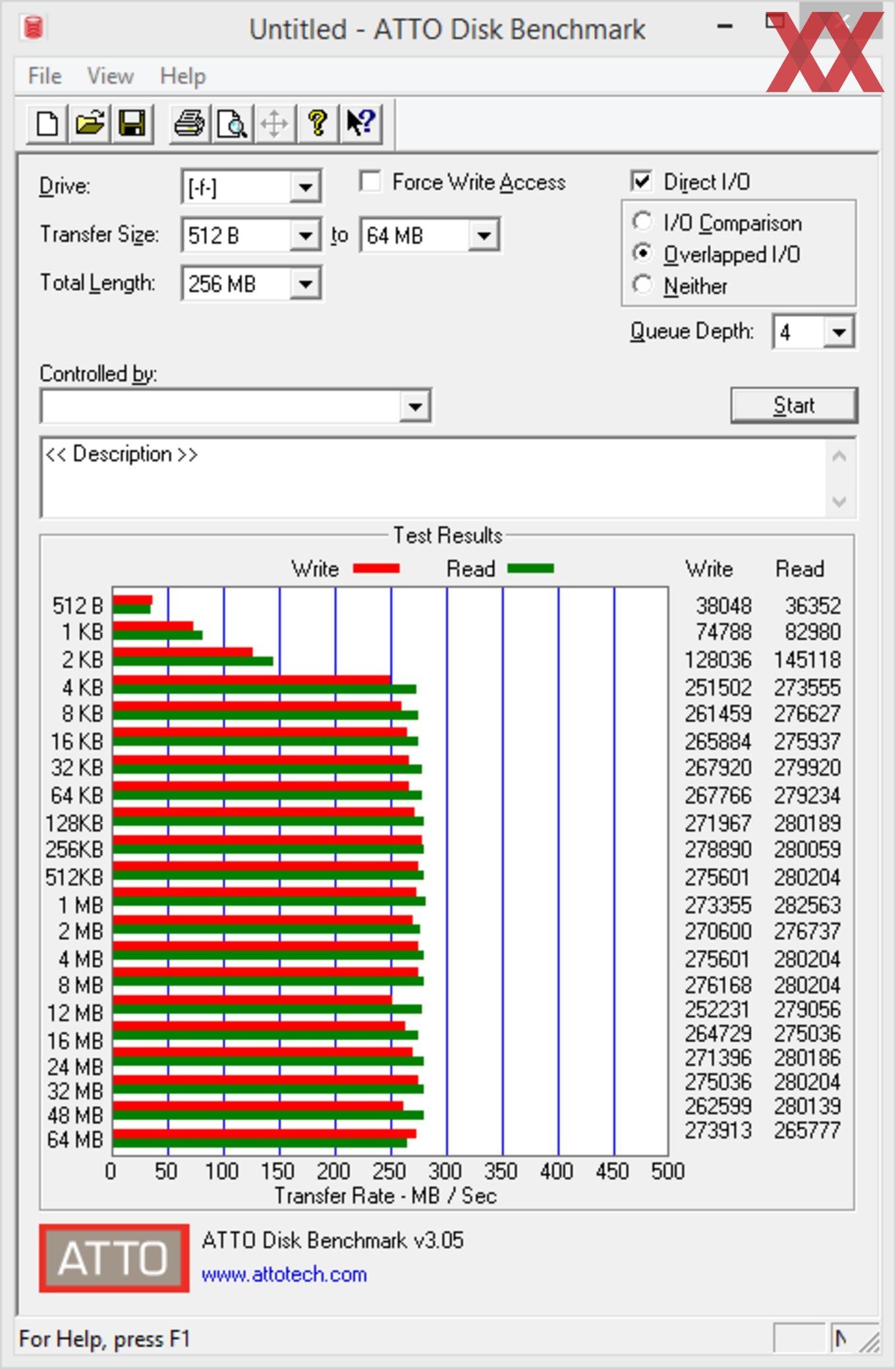
Task: Click the Description scrollbar down arrow
Action: pos(839,502)
